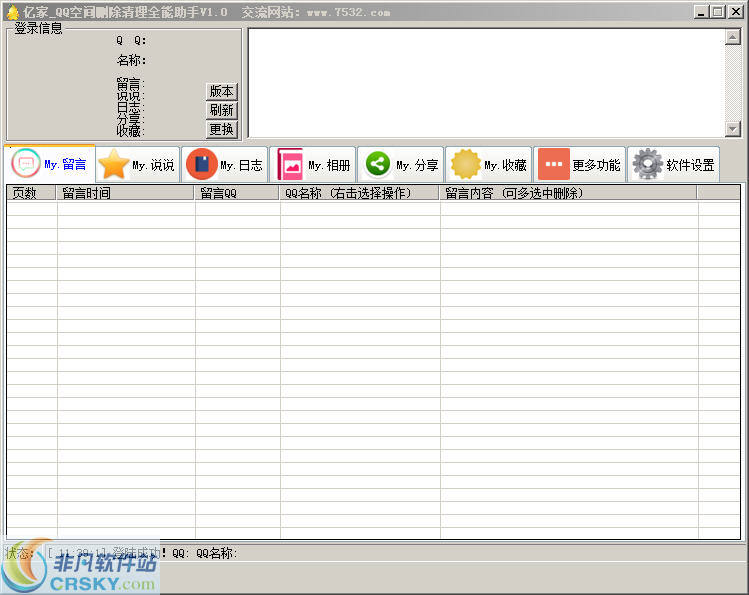This screenshot has height=595, width=749.
Task: Maximize the window
Action: click(x=717, y=11)
